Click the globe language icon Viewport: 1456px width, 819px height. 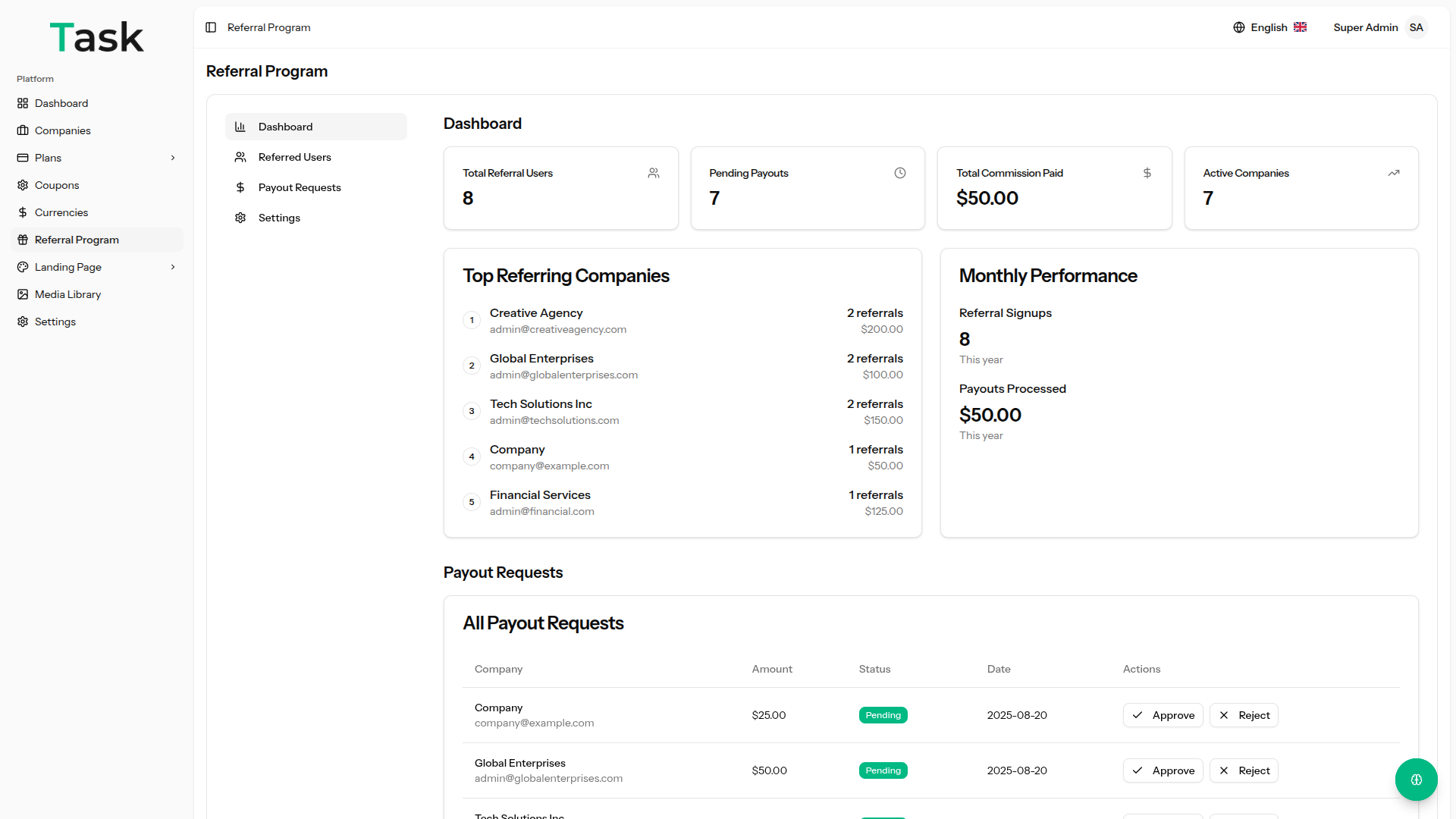pos(1239,27)
